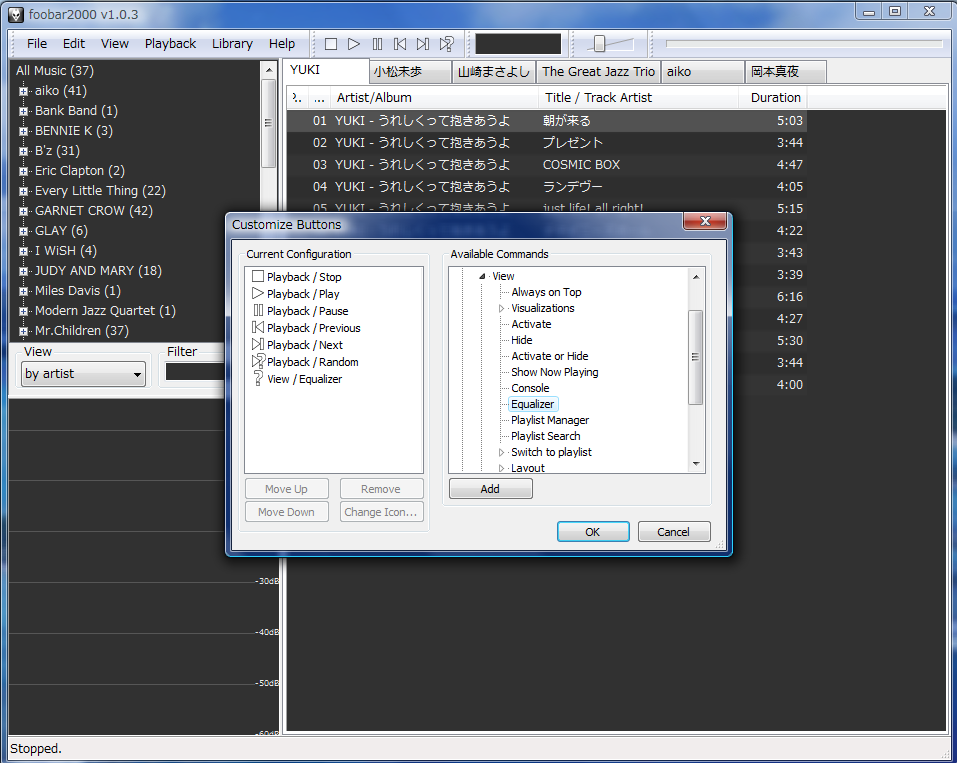Click the volume slider handle
Image resolution: width=957 pixels, height=763 pixels.
click(x=599, y=44)
